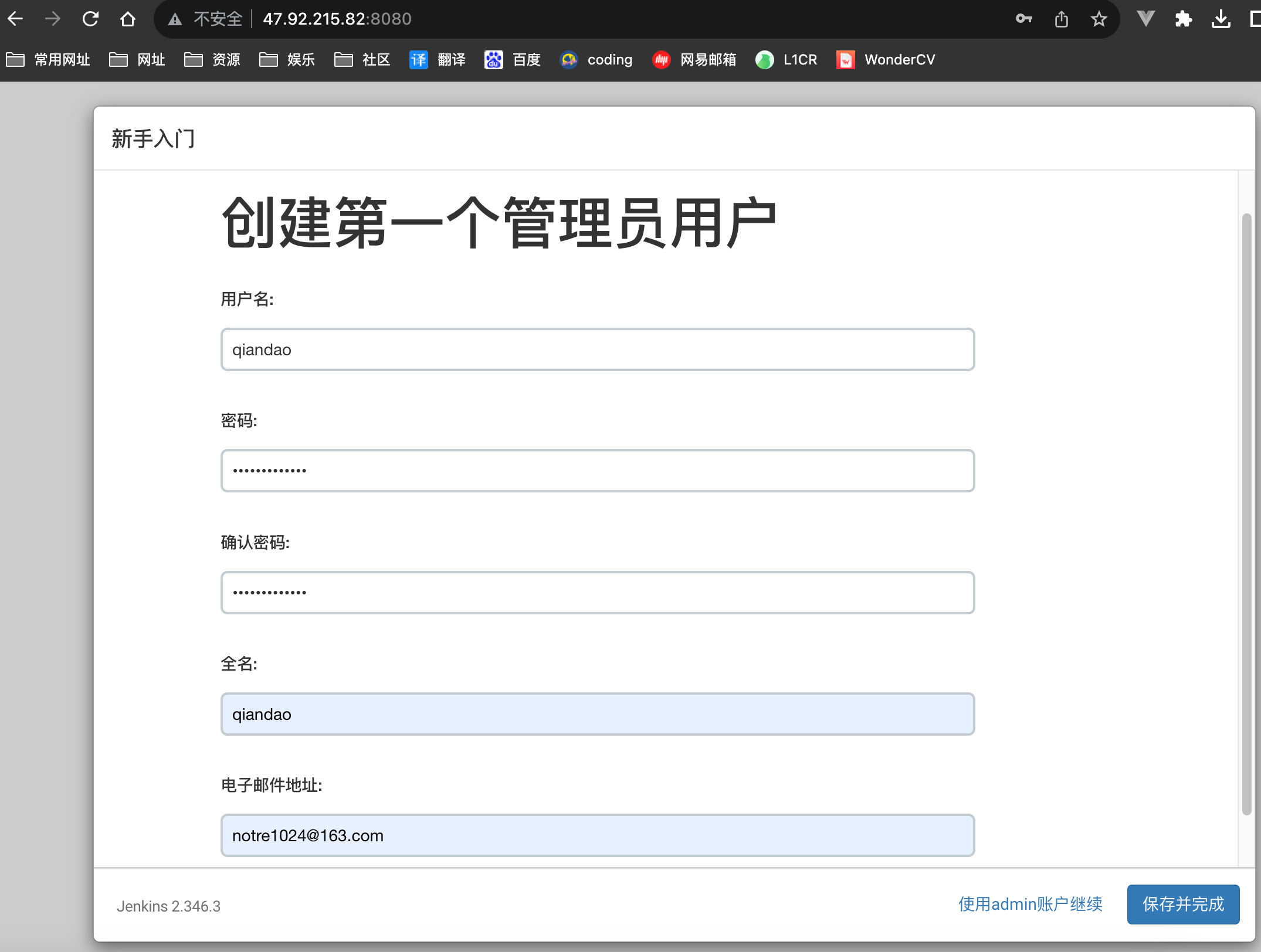Click the share page icon
This screenshot has width=1261, height=952.
[1061, 19]
